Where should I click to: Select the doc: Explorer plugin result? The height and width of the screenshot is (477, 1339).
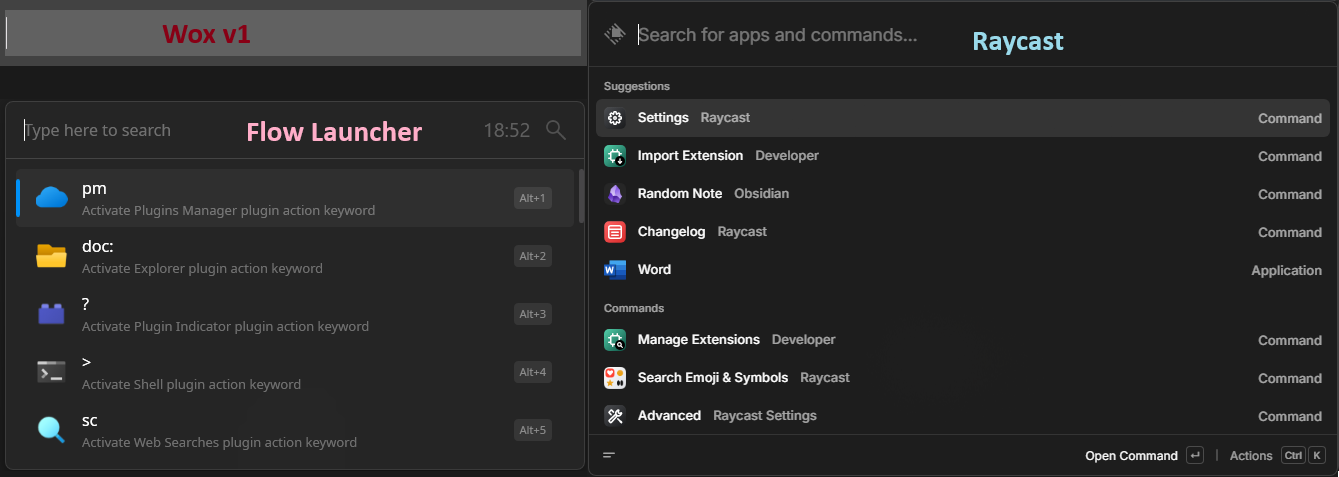click(x=295, y=256)
